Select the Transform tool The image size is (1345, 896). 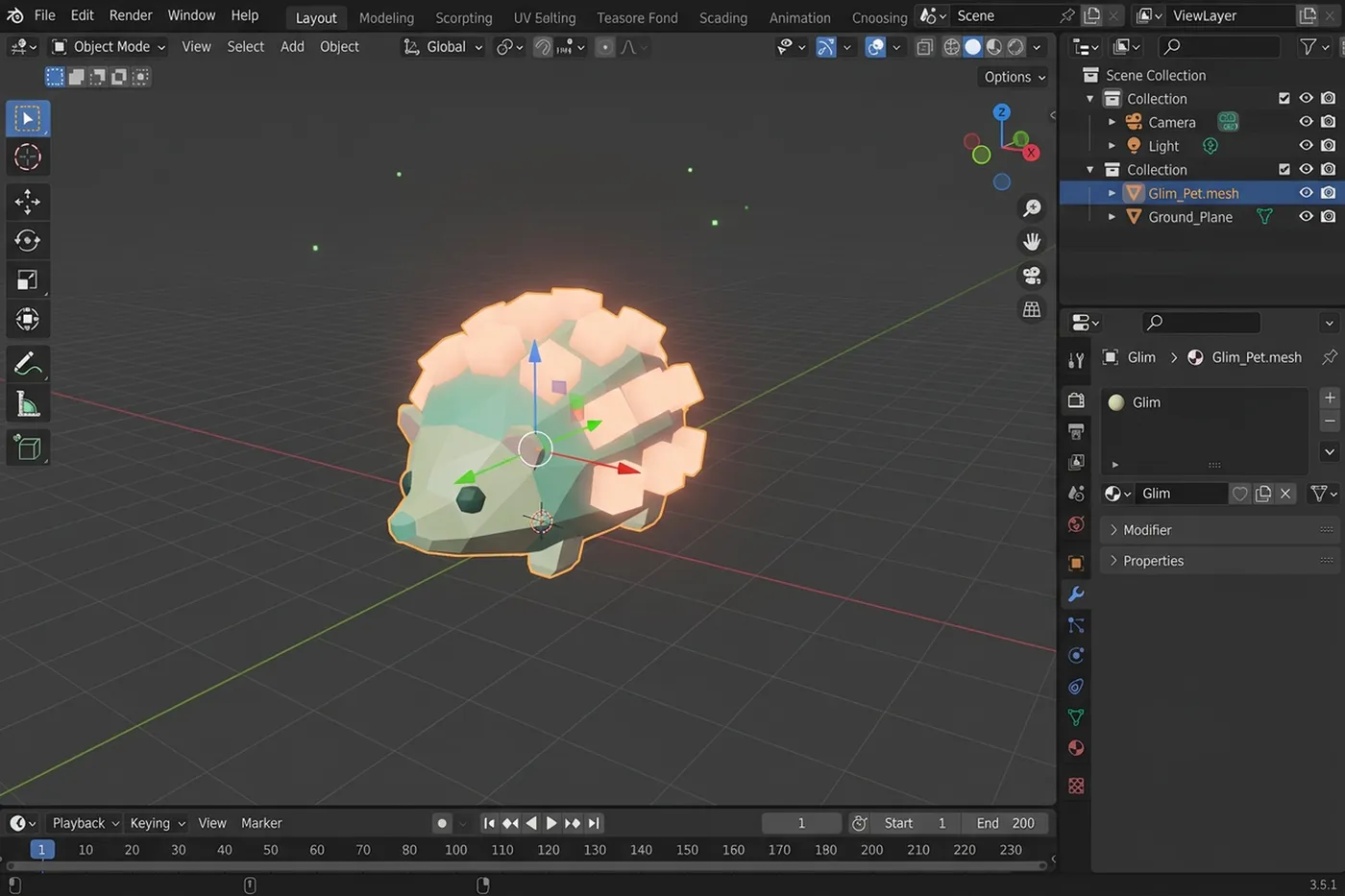28,319
